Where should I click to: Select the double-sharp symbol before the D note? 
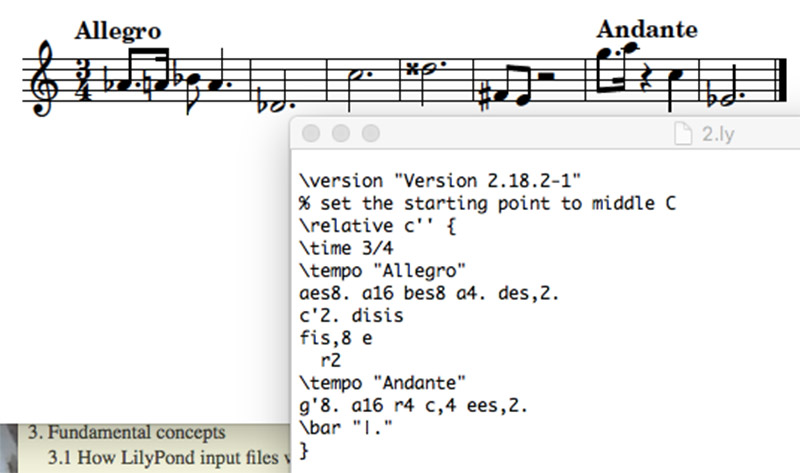point(411,69)
